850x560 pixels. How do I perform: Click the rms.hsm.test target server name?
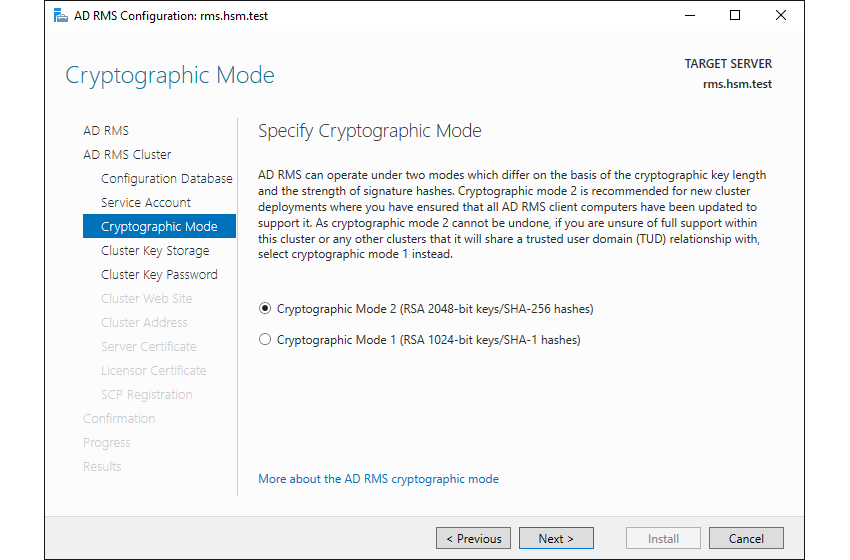pyautogui.click(x=737, y=84)
